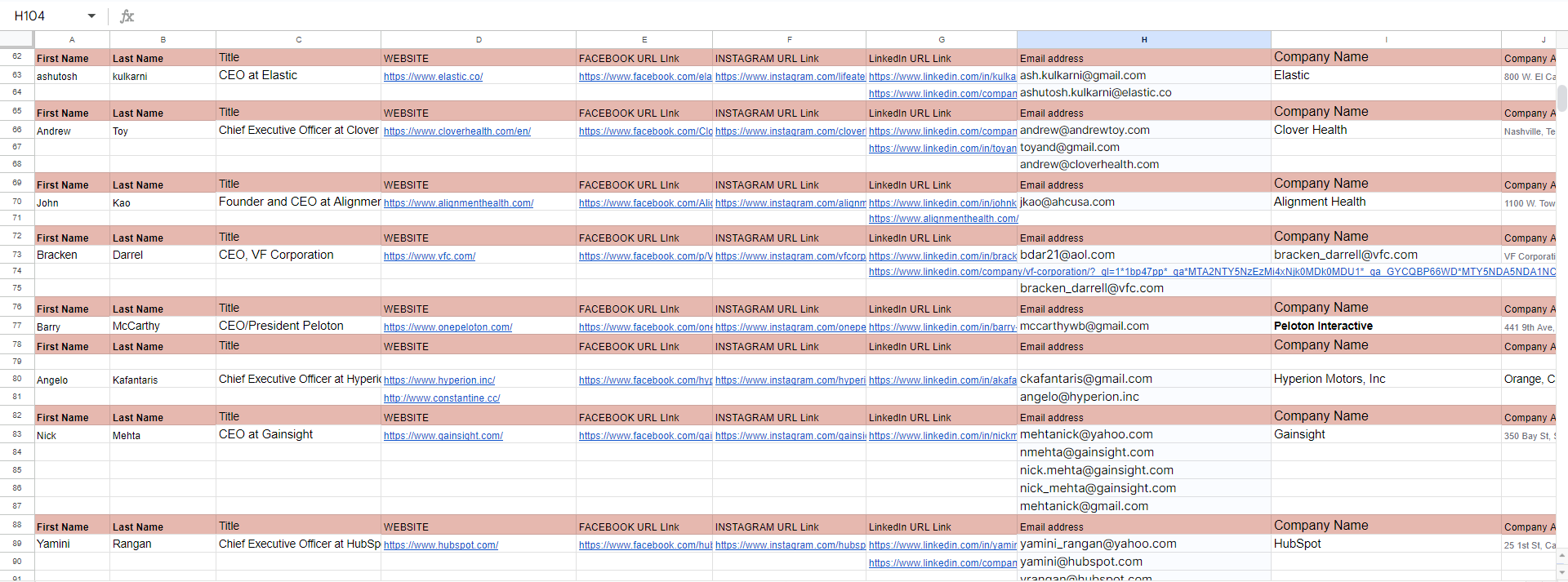Open the Clover Instagram link in row 66
Screen dimensions: 1568x582
pyautogui.click(x=790, y=131)
